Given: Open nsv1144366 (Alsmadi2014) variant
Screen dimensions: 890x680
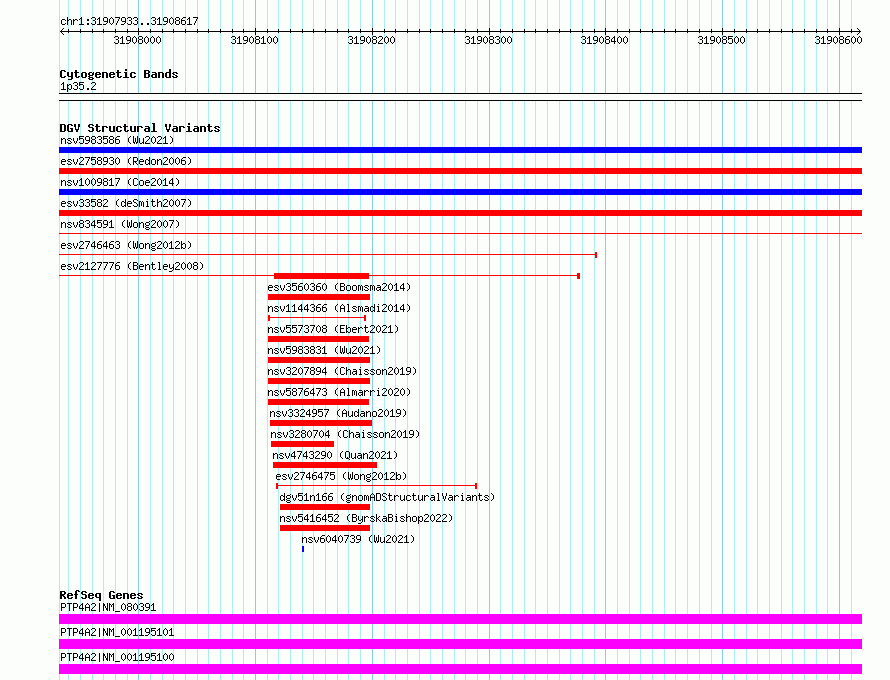Looking at the screenshot, I should (x=339, y=308).
